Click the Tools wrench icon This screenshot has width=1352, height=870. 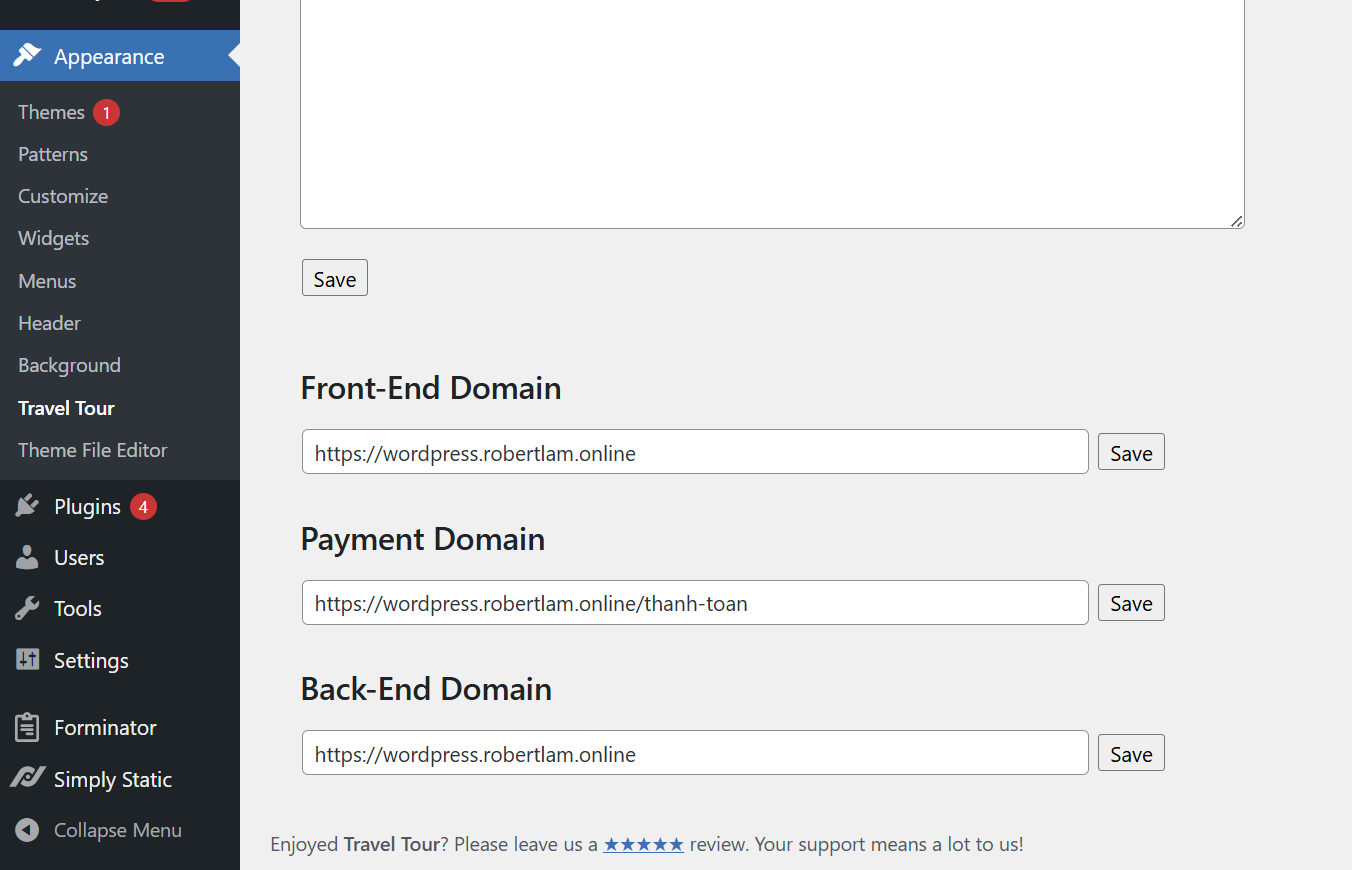pyautogui.click(x=27, y=609)
